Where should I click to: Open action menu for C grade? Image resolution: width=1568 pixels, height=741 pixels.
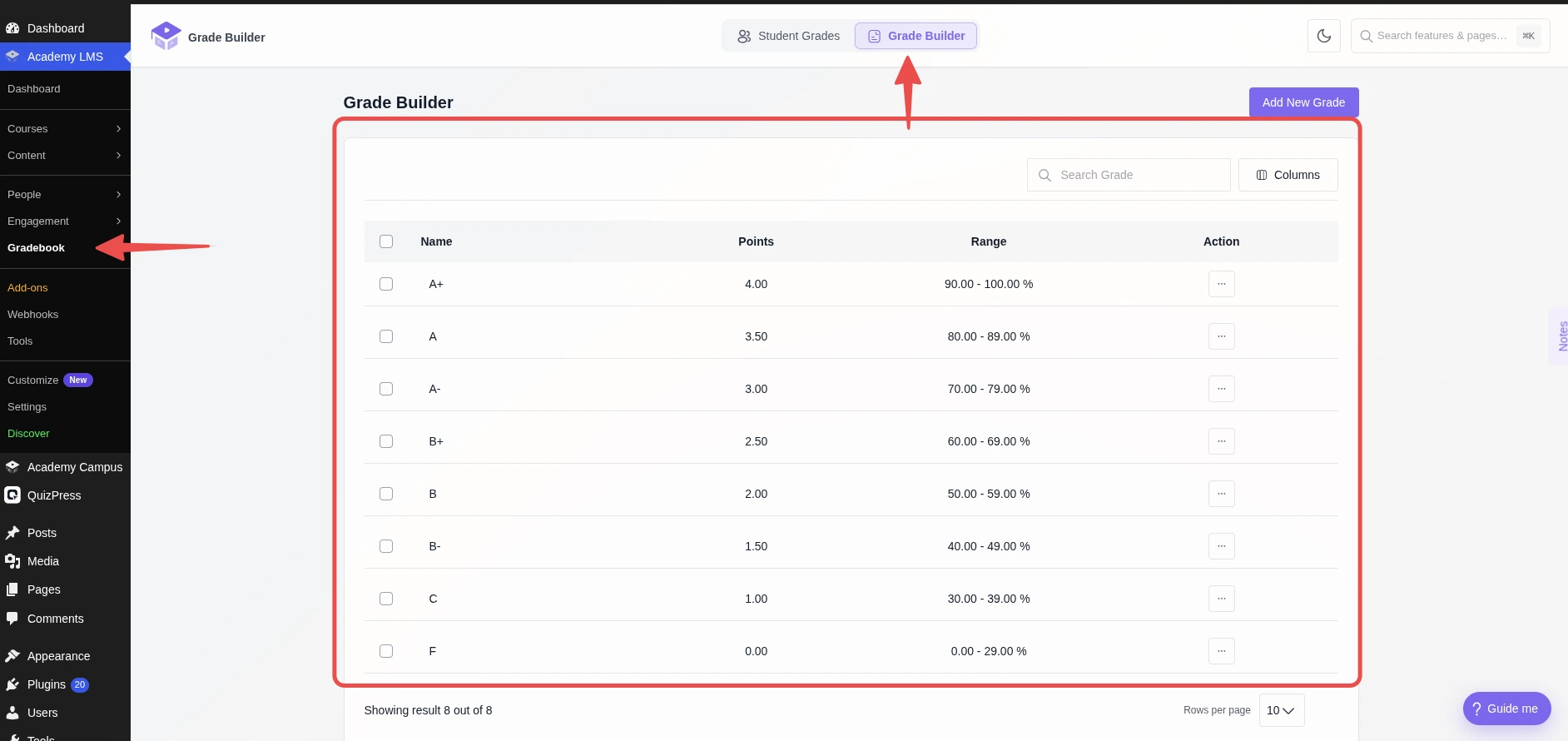click(1221, 599)
